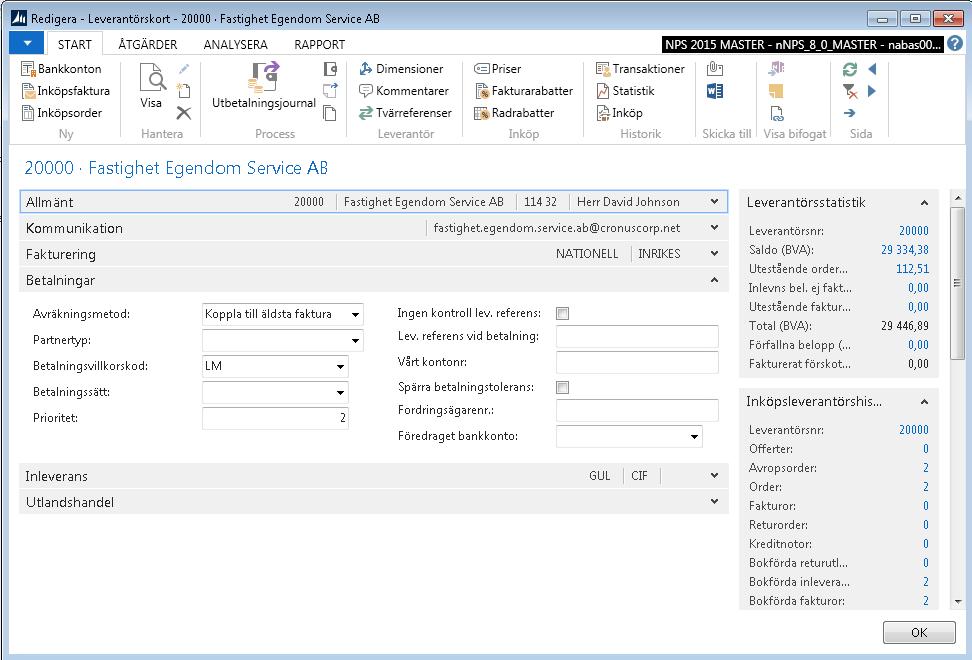Open Kommentarer for the vendor
This screenshot has width=972, height=660.
pos(404,91)
